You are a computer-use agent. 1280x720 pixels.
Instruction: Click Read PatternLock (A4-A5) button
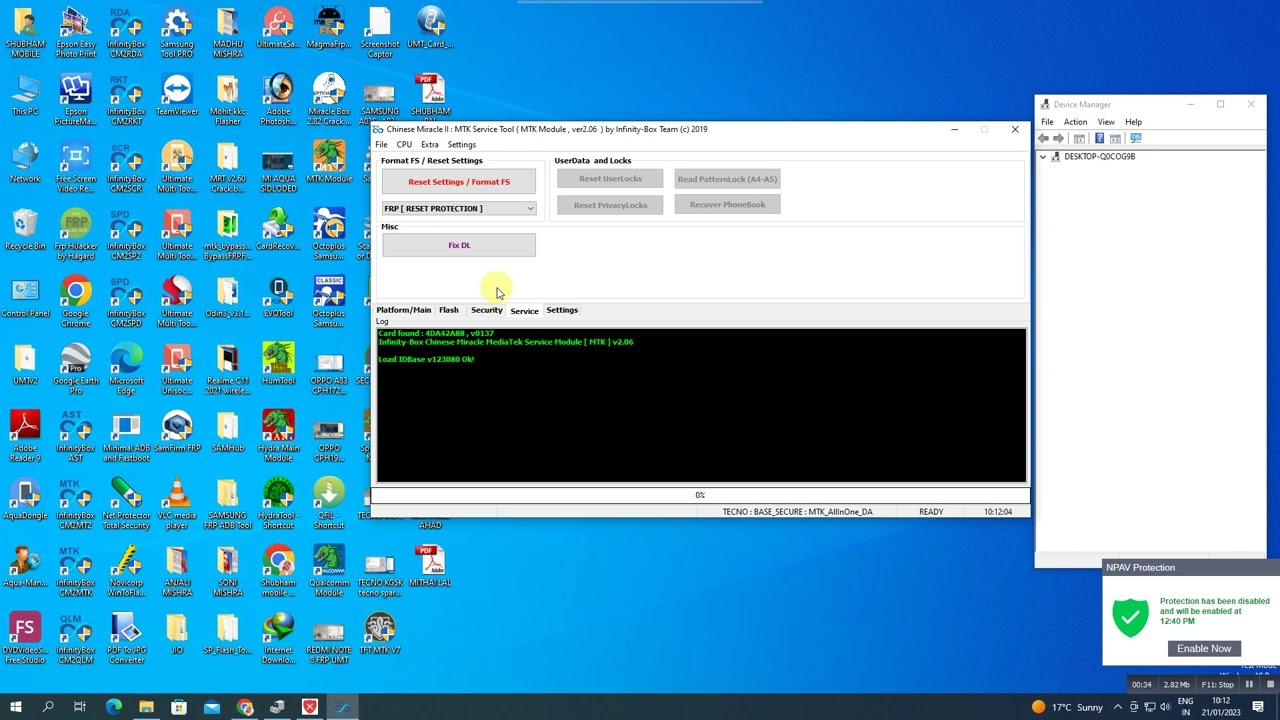click(x=727, y=179)
